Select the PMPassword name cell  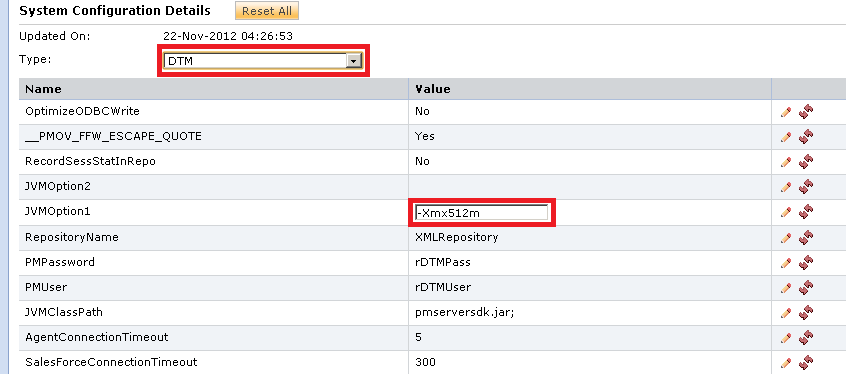(x=214, y=262)
